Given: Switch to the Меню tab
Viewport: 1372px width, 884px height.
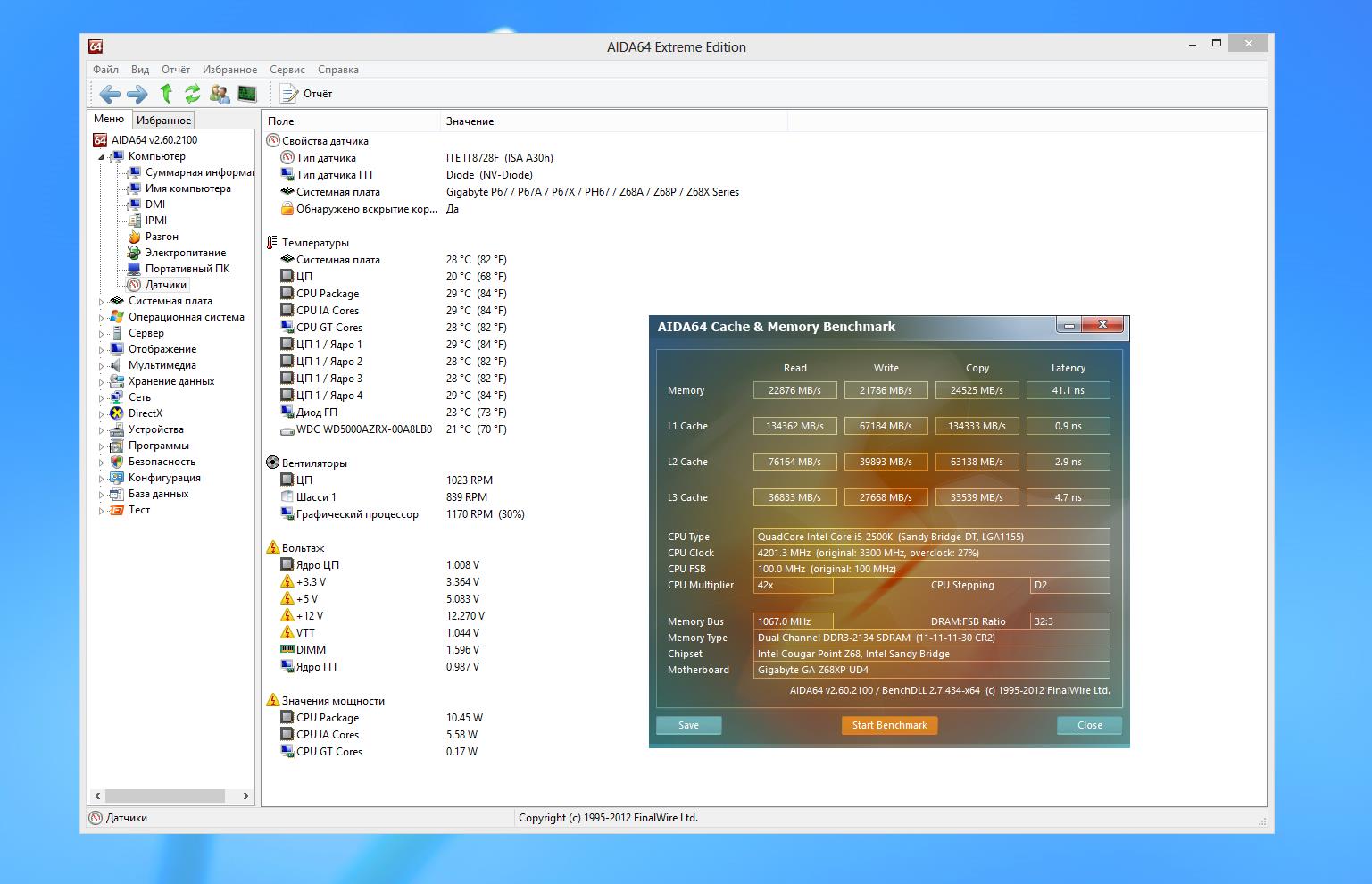Looking at the screenshot, I should [x=109, y=119].
